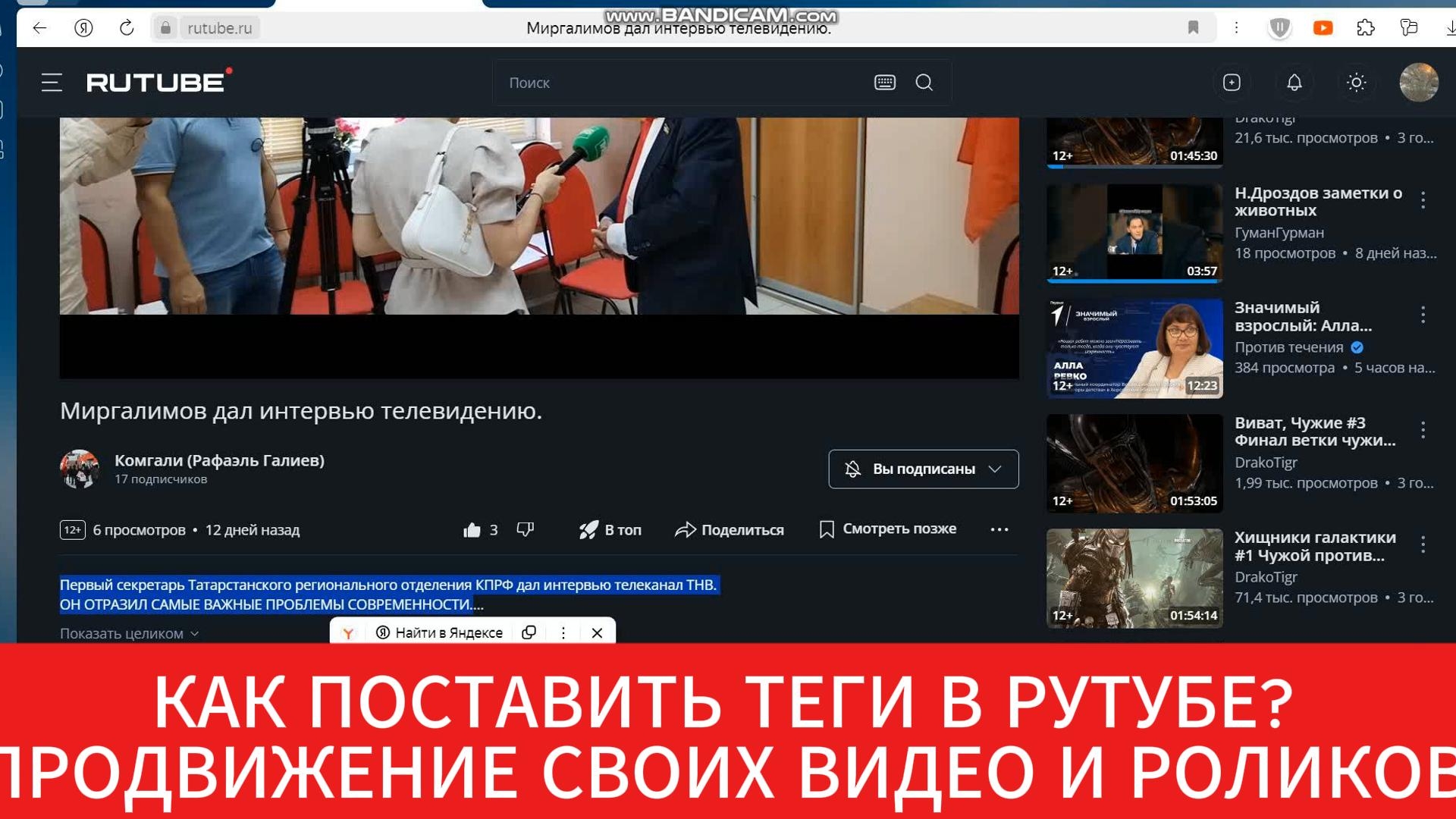Click the 01:54:14 predator thumbnail
This screenshot has height=819, width=1456.
1134,578
